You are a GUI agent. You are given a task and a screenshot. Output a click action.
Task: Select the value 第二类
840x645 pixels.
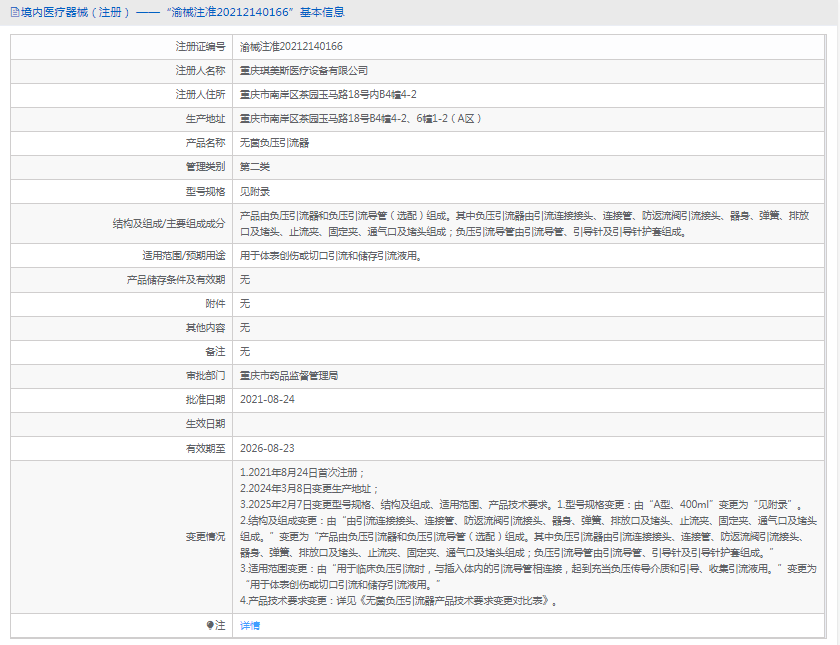[255, 167]
